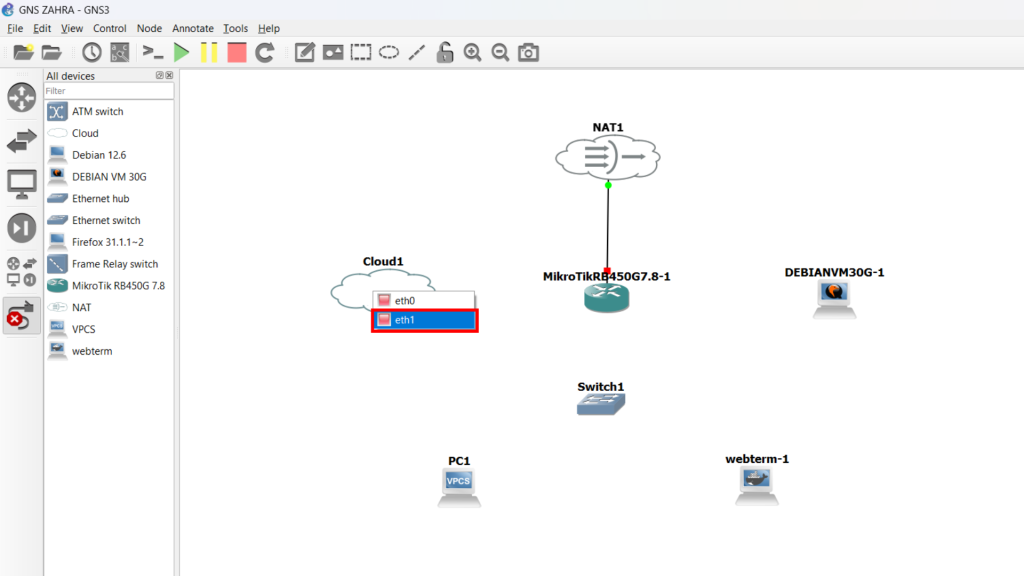1024x576 pixels.
Task: Click the add a link cable icon
Action: [x=21, y=317]
